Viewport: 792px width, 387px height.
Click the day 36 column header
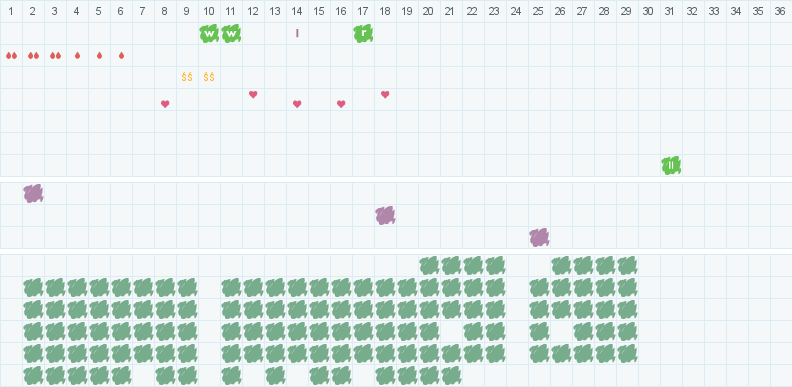click(x=779, y=11)
